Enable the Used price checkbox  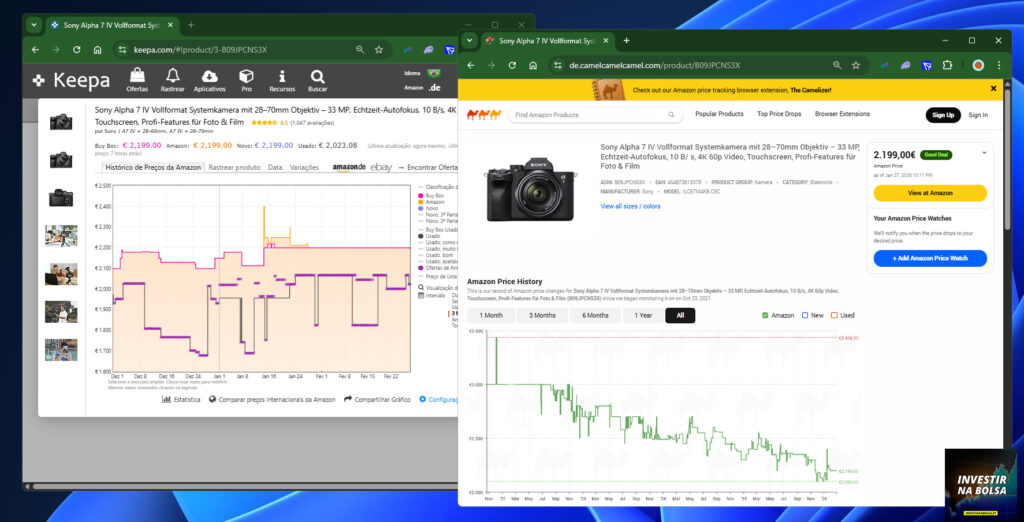click(834, 316)
